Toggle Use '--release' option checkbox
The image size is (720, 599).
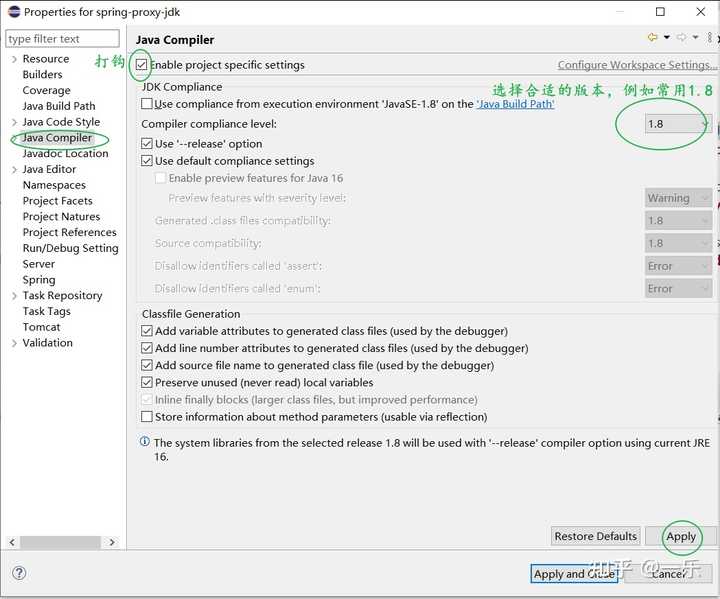click(147, 144)
